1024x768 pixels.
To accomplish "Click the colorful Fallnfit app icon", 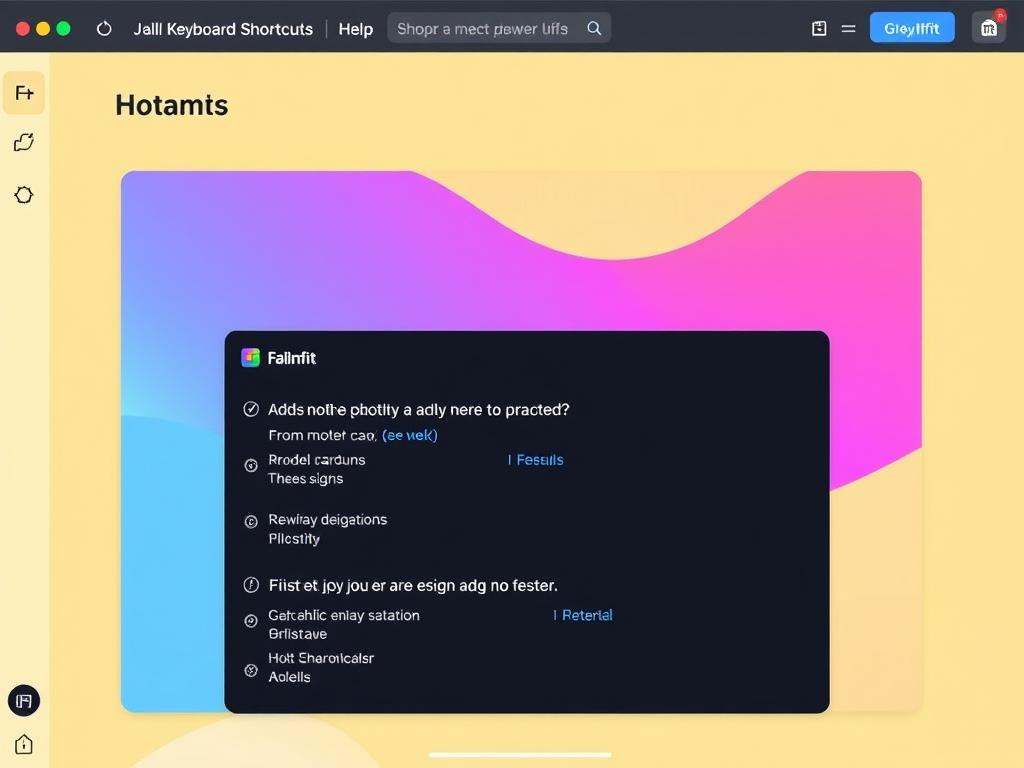I will click(250, 358).
